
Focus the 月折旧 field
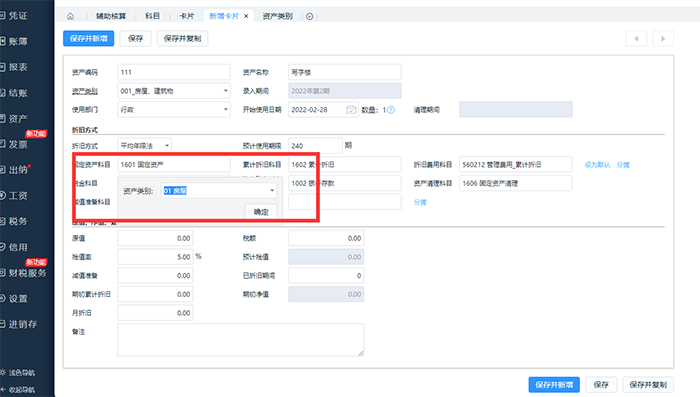tap(155, 313)
